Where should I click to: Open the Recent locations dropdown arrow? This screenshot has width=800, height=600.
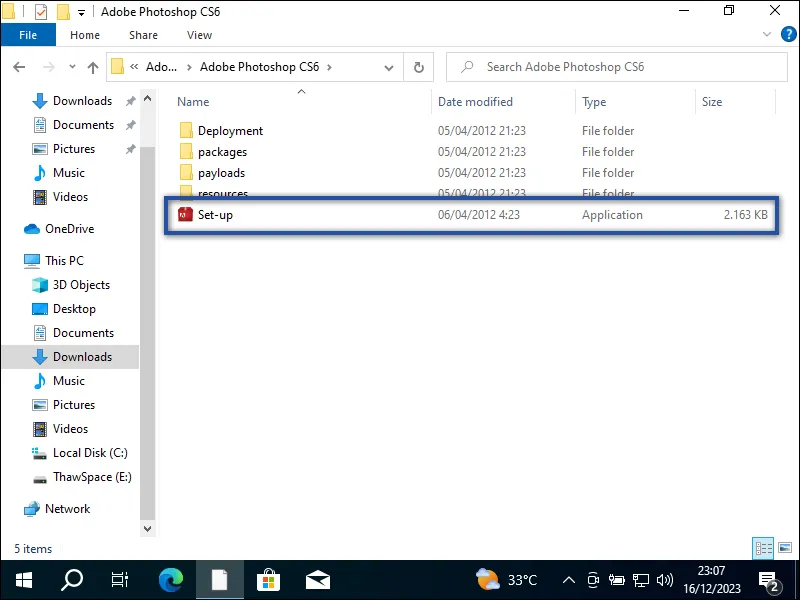click(70, 67)
